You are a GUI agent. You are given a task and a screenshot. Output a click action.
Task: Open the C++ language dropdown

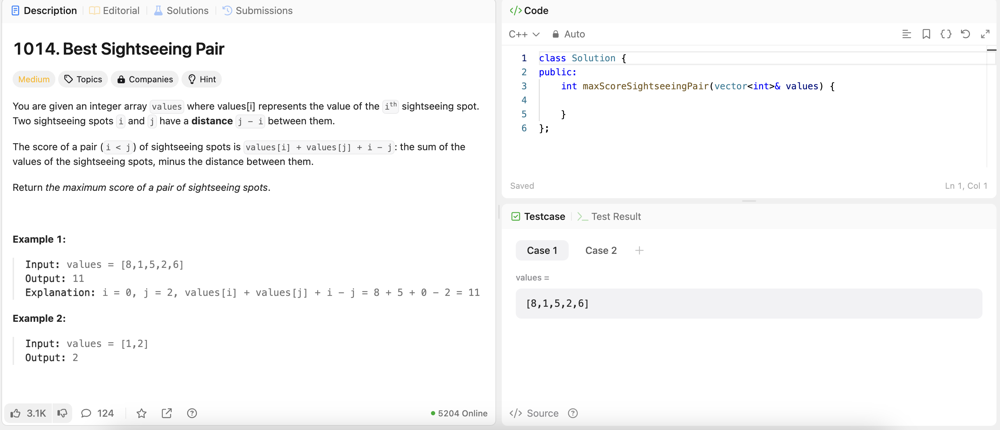tap(524, 34)
